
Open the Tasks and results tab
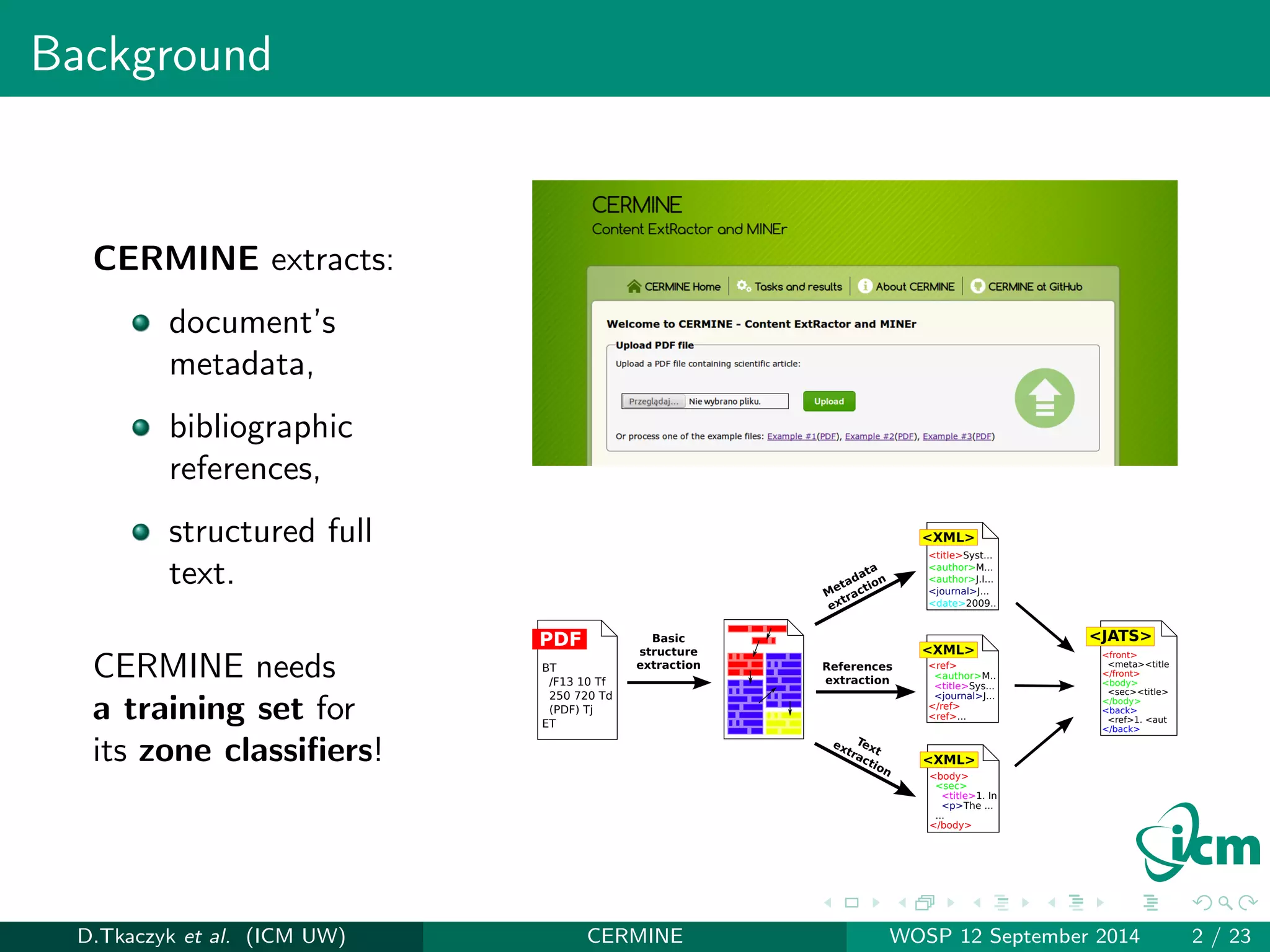[790, 286]
